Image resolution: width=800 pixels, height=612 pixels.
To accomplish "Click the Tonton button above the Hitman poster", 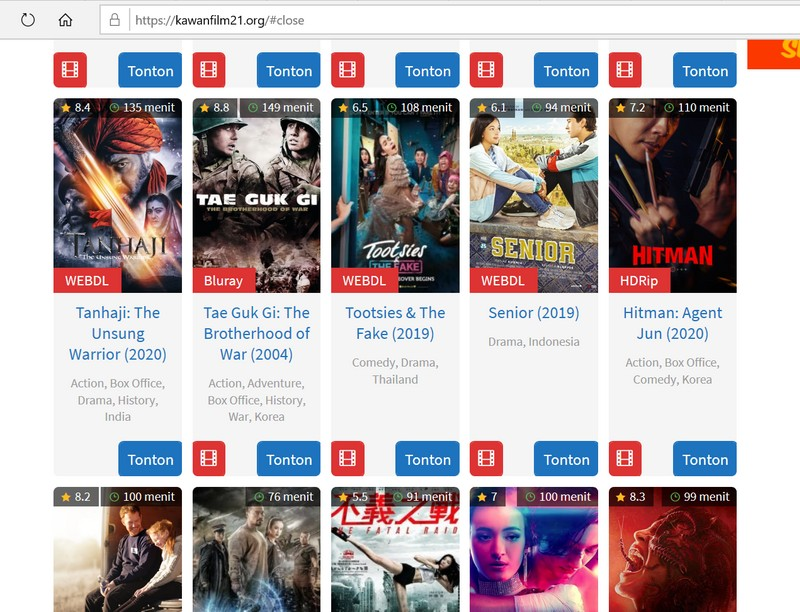I will (705, 70).
